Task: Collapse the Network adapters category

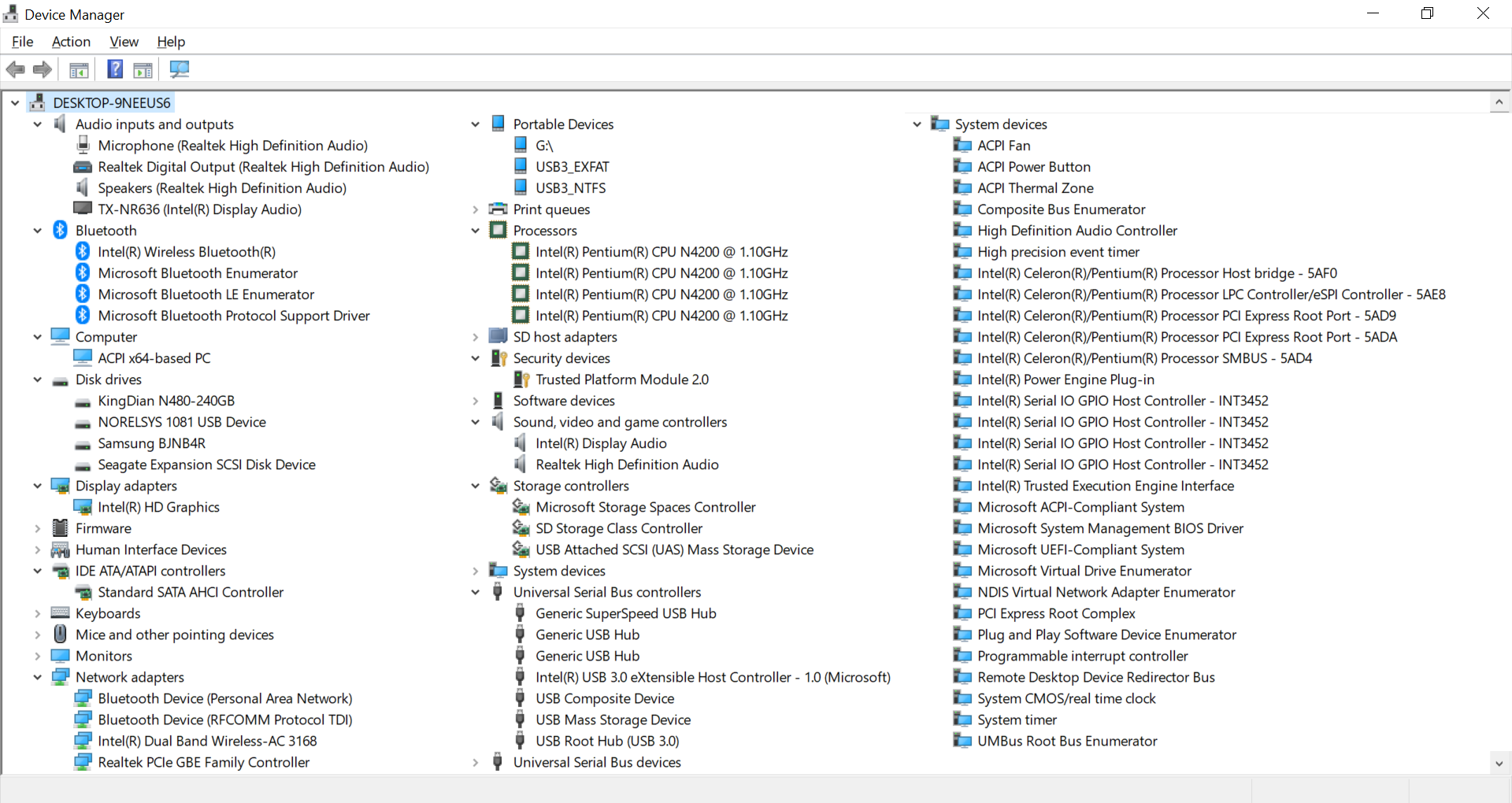Action: (x=37, y=677)
